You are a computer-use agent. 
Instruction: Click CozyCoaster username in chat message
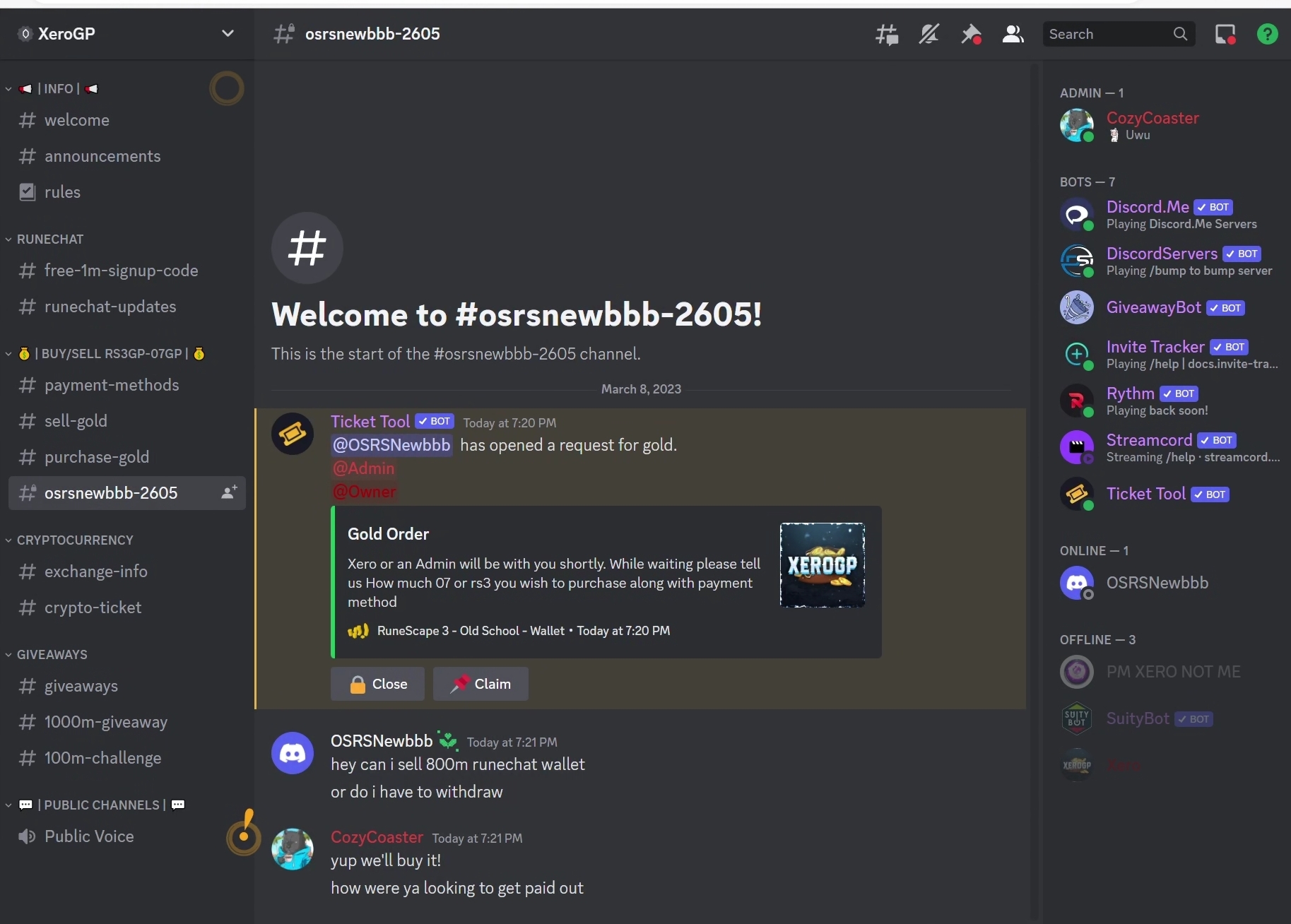[377, 837]
